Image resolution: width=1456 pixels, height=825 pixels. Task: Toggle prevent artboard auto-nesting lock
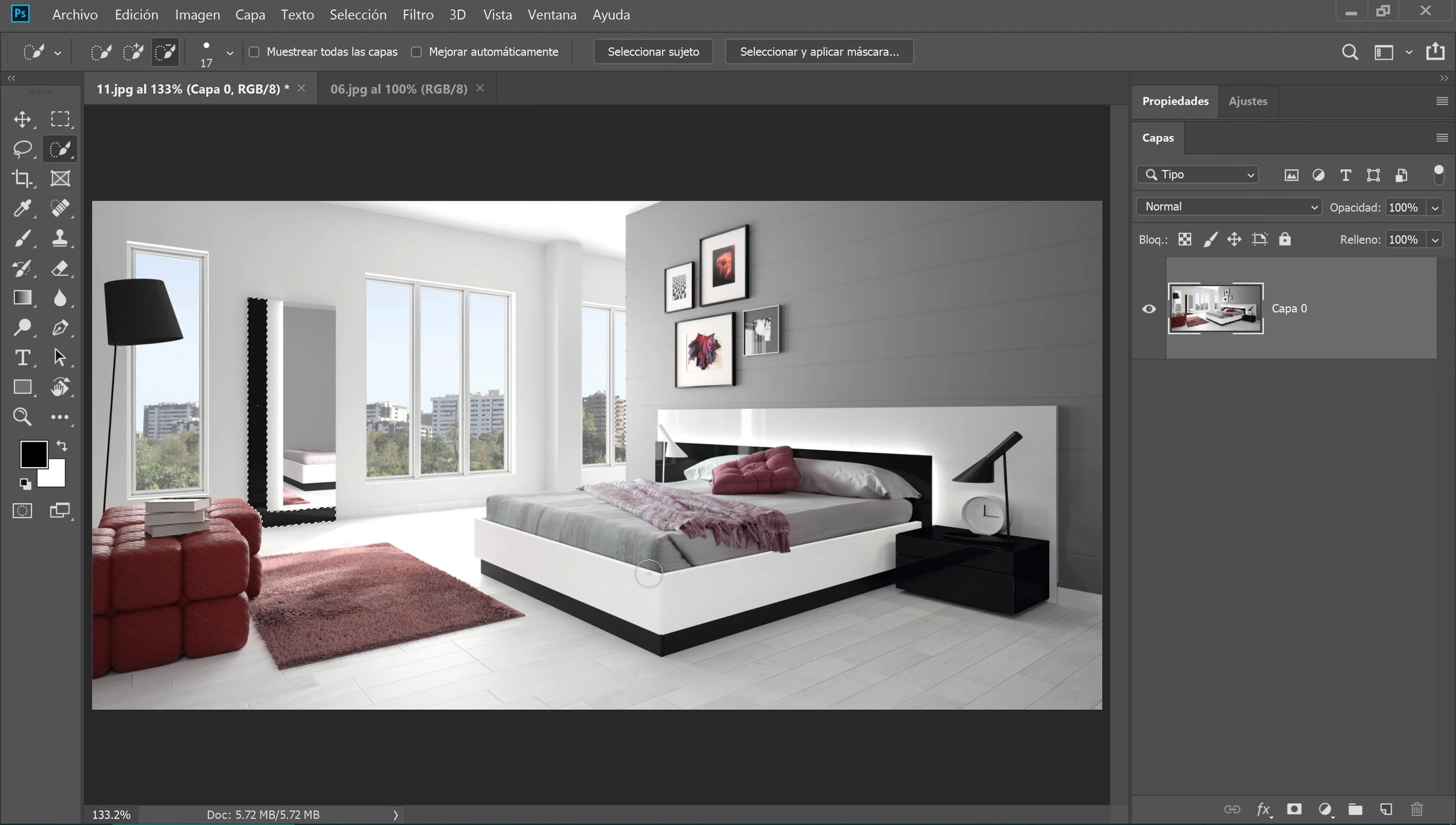1259,239
